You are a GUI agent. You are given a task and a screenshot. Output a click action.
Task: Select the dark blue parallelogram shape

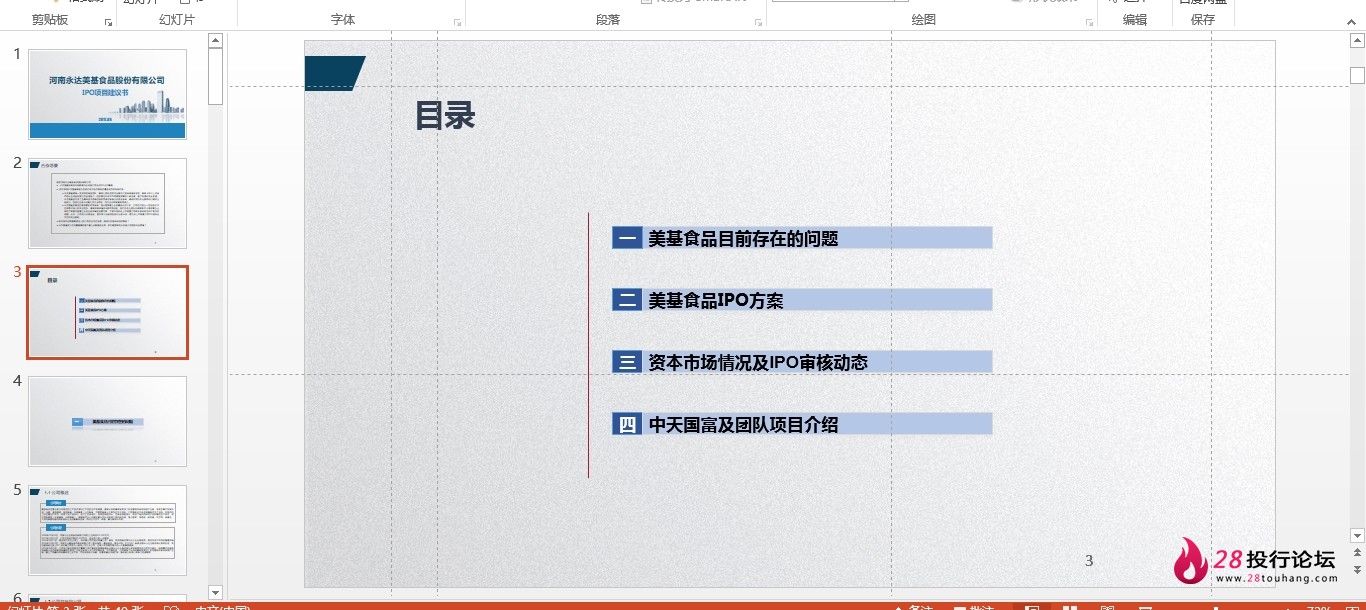(x=335, y=73)
